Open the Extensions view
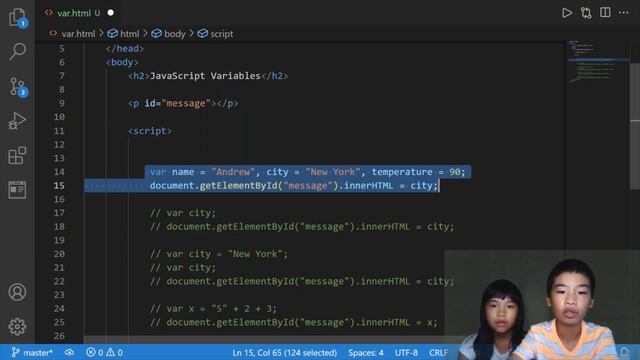Image resolution: width=640 pixels, height=360 pixels. 17,156
